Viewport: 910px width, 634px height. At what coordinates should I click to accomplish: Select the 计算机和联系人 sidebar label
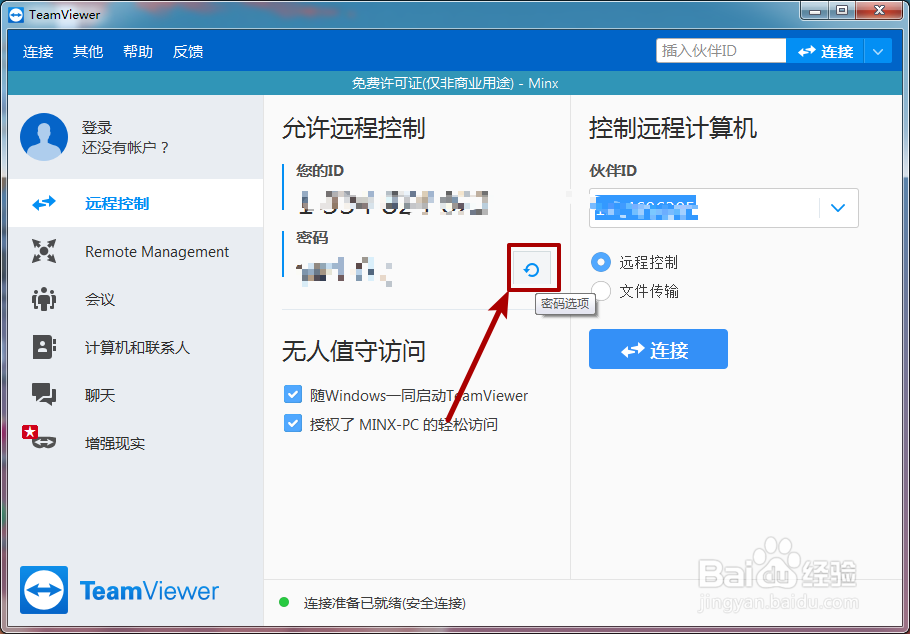[137, 348]
